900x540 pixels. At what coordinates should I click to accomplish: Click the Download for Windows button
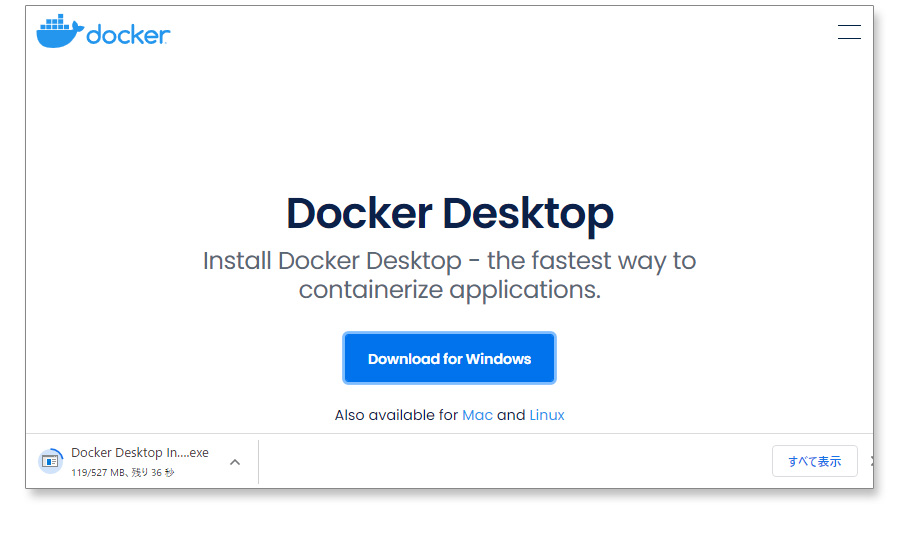[x=449, y=358]
